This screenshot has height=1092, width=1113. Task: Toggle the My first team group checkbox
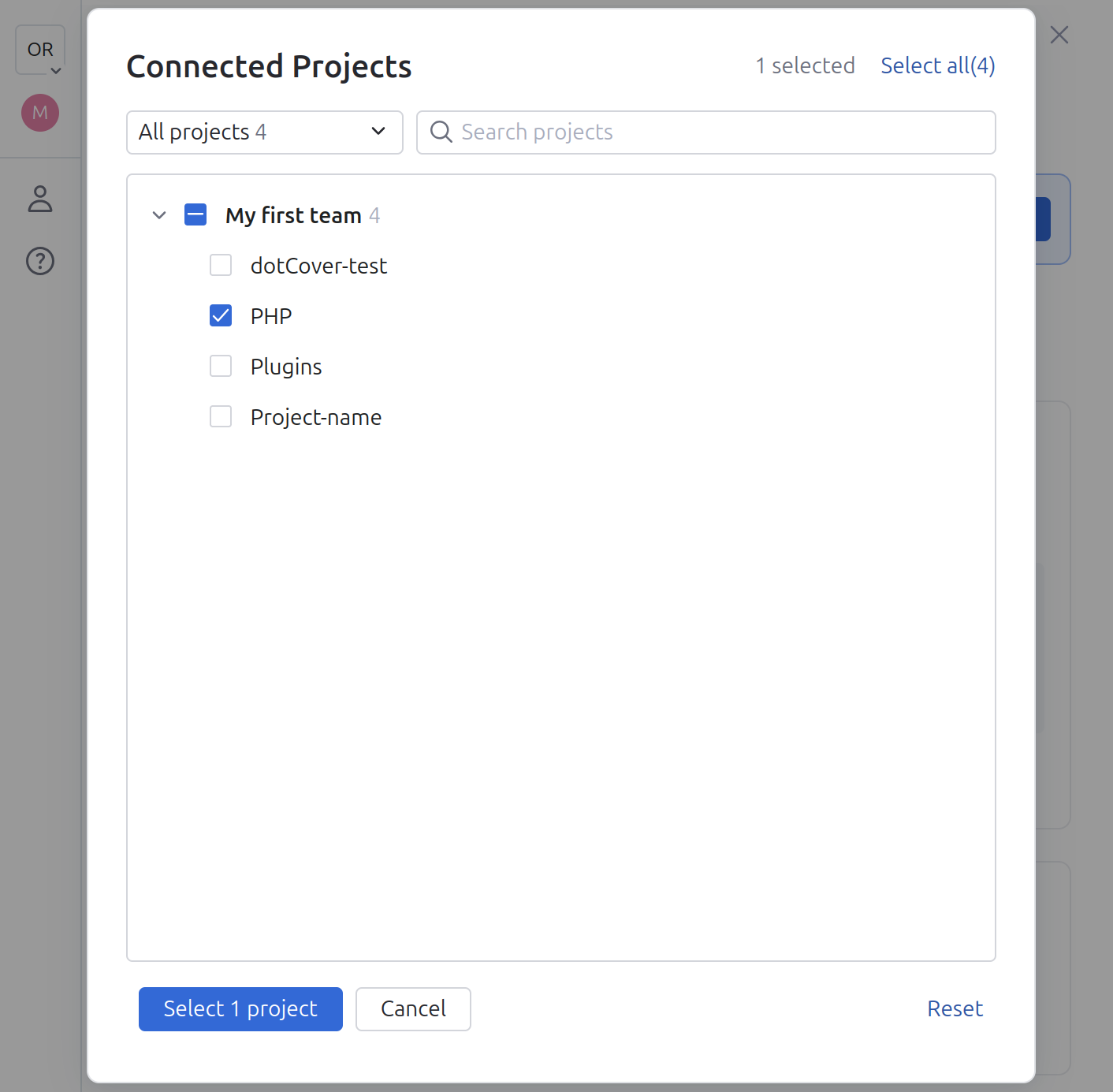point(195,214)
